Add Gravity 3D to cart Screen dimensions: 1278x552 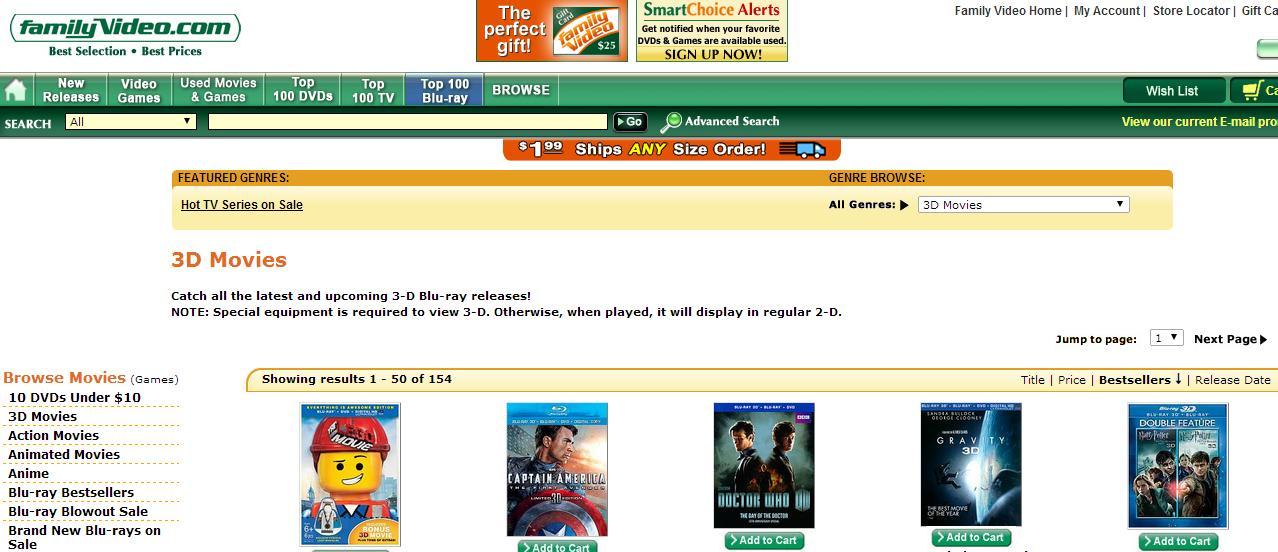(972, 538)
